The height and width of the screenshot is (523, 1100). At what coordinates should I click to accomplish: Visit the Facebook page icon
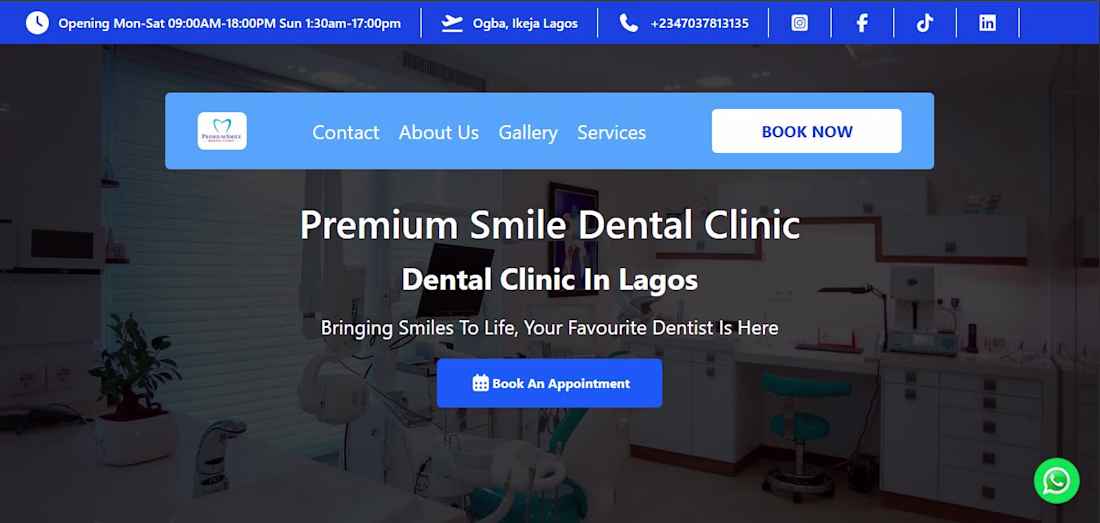(862, 23)
